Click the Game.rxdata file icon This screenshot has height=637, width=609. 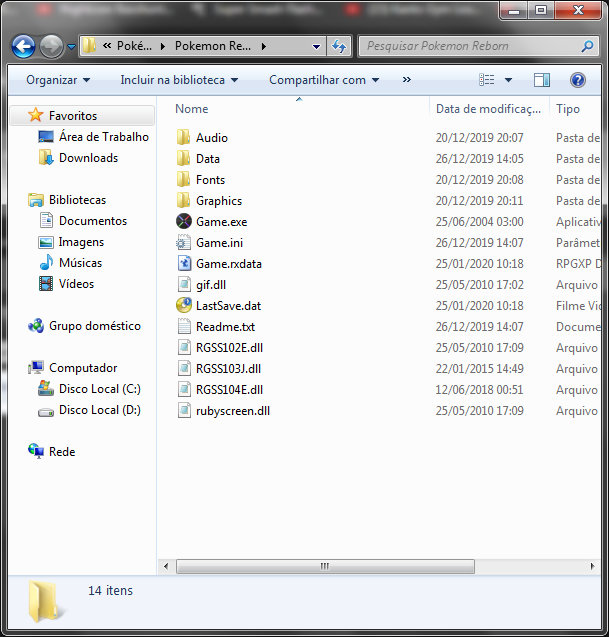click(184, 264)
